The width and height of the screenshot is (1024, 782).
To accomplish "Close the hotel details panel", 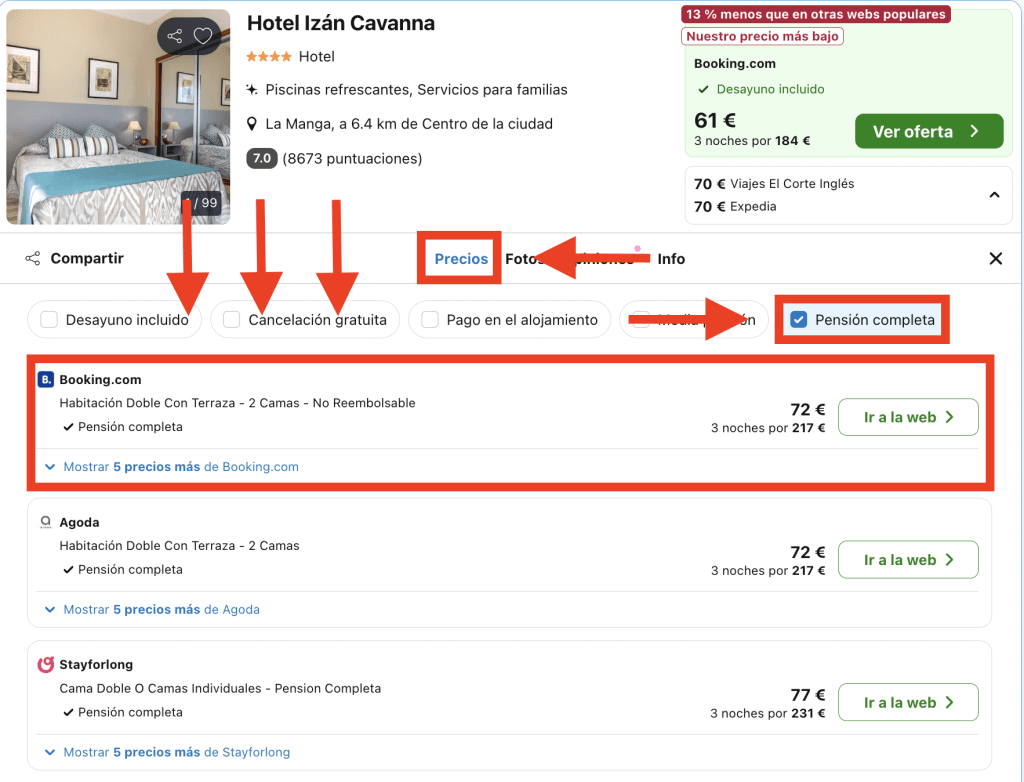I will click(995, 259).
